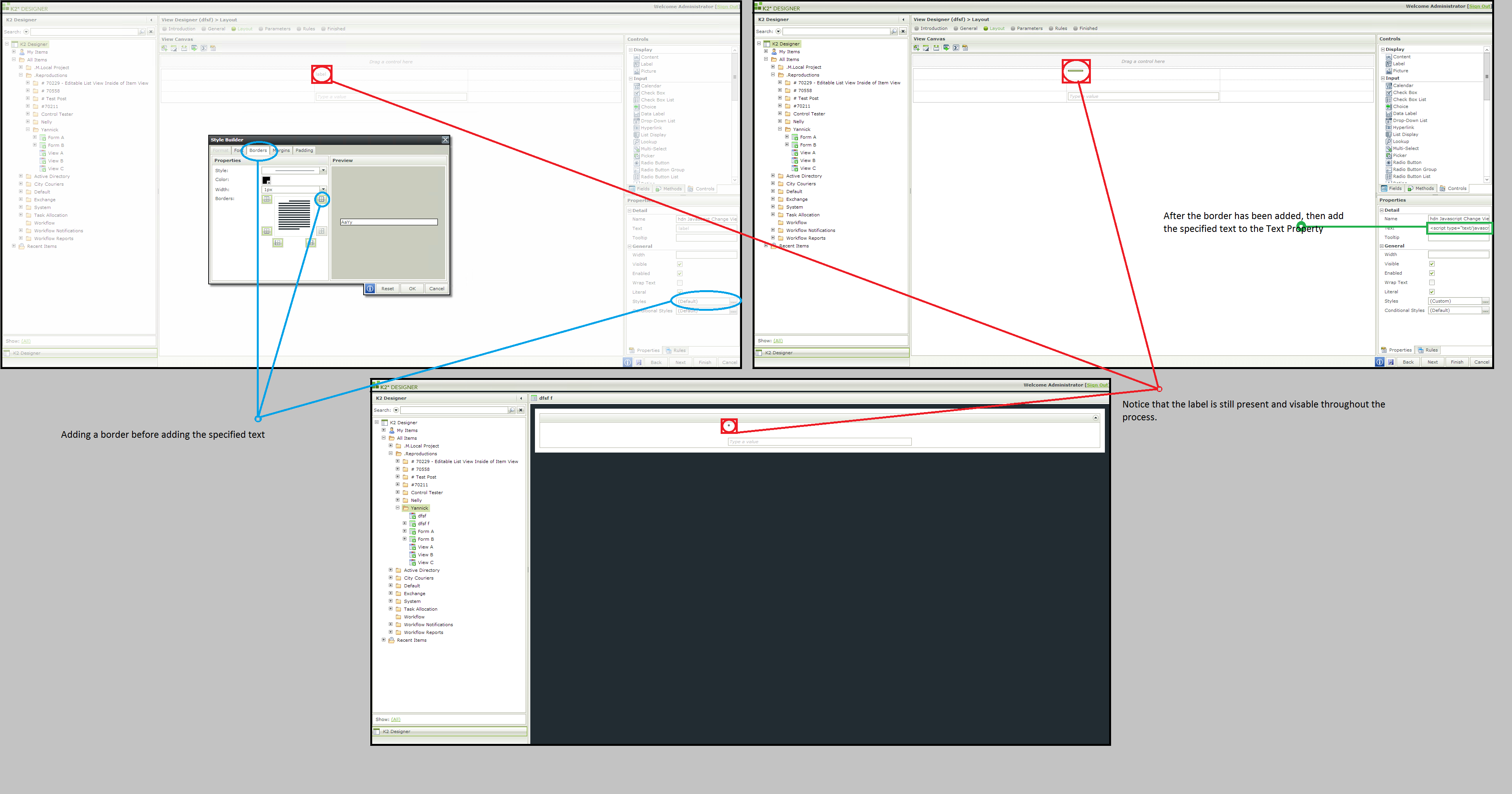
Task: Expand the dfsf f node in bottom window tree
Action: point(404,523)
